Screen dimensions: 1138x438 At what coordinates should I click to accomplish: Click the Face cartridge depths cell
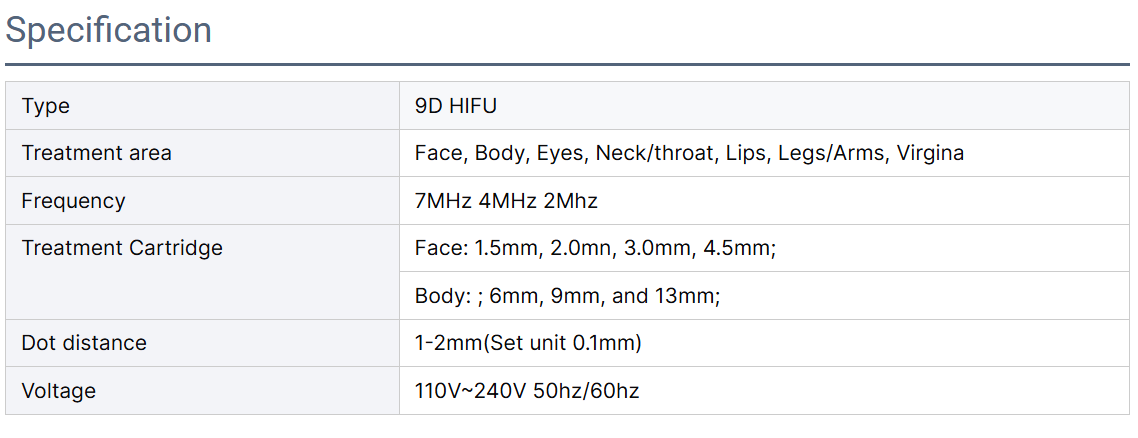tap(764, 248)
